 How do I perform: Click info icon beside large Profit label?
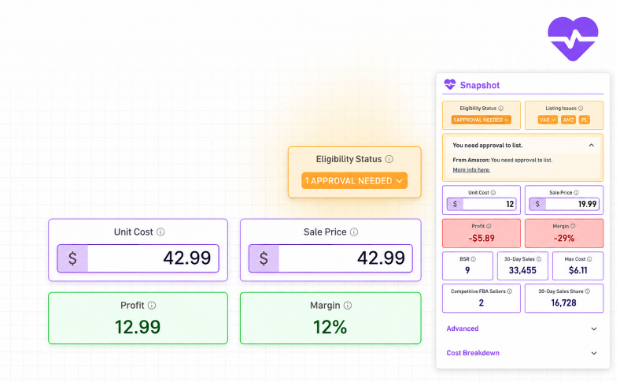click(152, 305)
